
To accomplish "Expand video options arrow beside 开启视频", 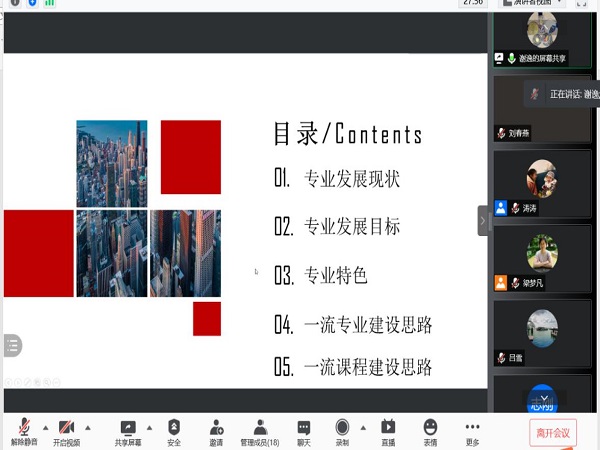I will (x=88, y=427).
